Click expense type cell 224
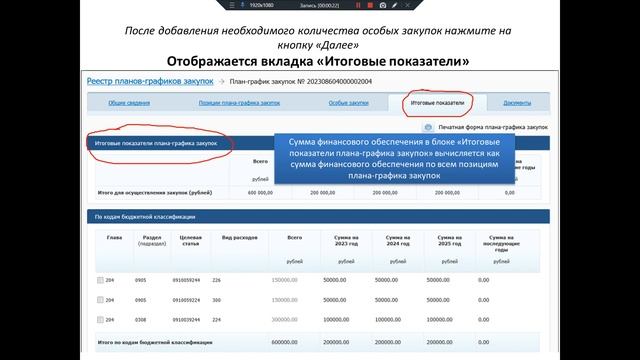This screenshot has height=360, width=640. click(x=216, y=320)
